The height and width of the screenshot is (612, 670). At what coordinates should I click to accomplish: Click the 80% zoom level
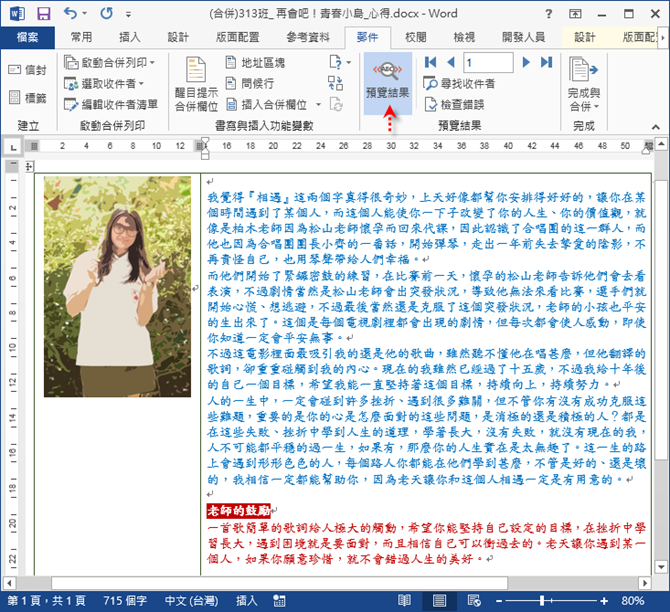[632, 601]
